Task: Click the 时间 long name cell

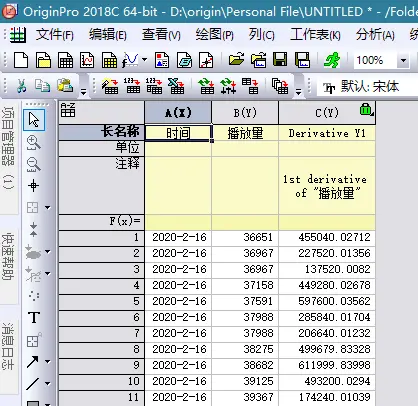Action: point(178,133)
